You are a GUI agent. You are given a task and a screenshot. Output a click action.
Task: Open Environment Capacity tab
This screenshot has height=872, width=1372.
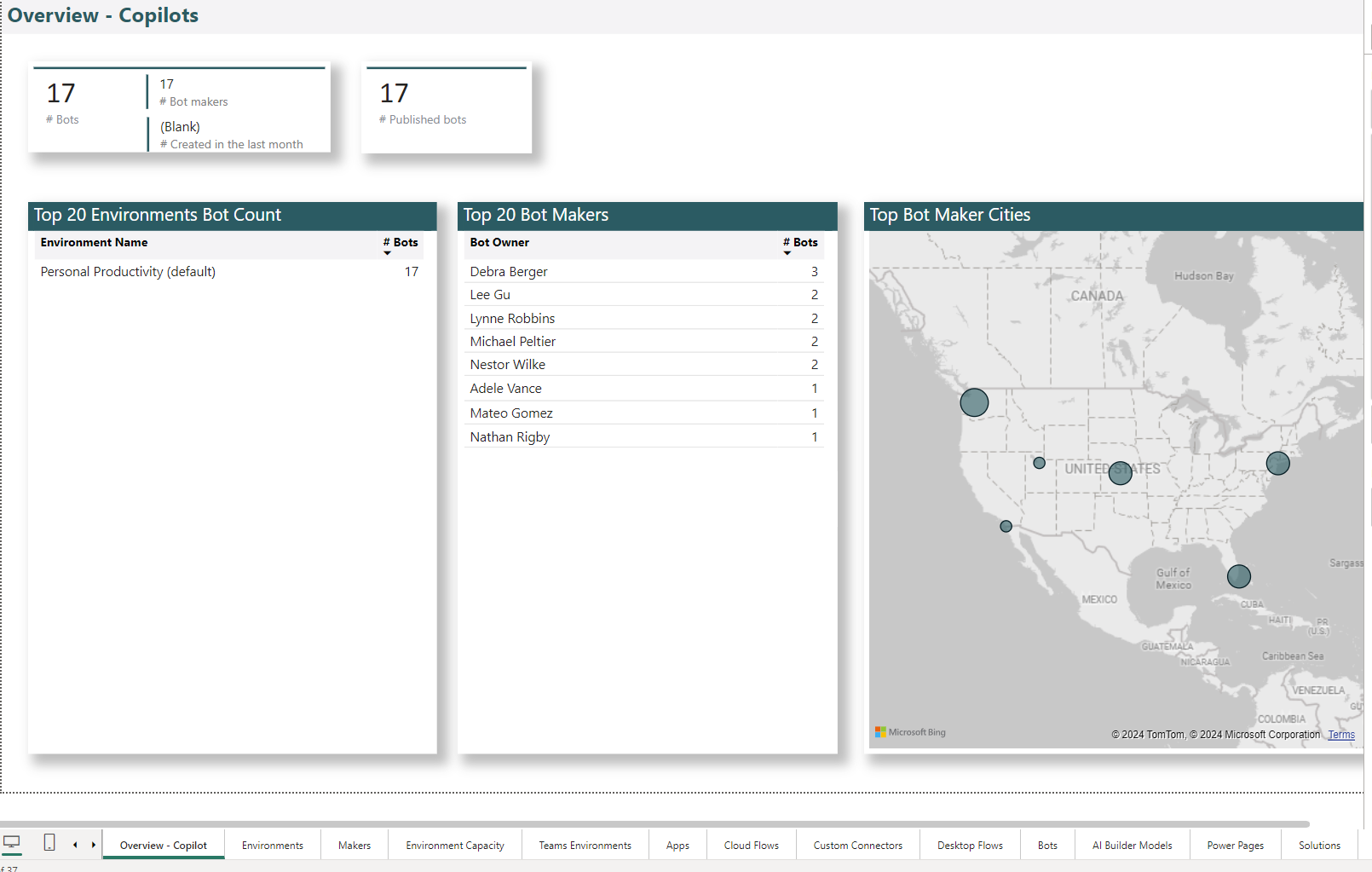(x=455, y=846)
